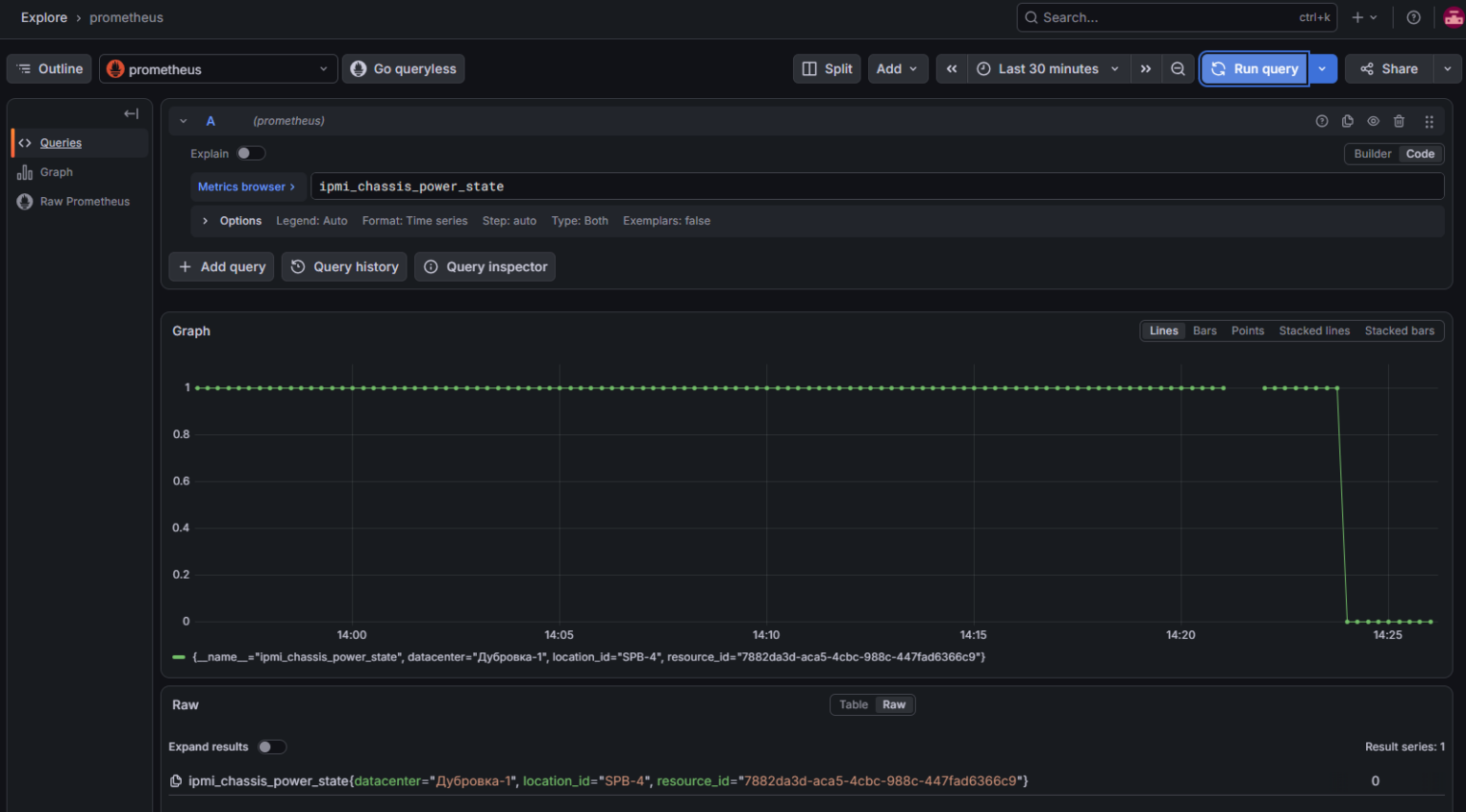Open the help question mark menu
Screen dimensions: 1466x812
(1413, 17)
